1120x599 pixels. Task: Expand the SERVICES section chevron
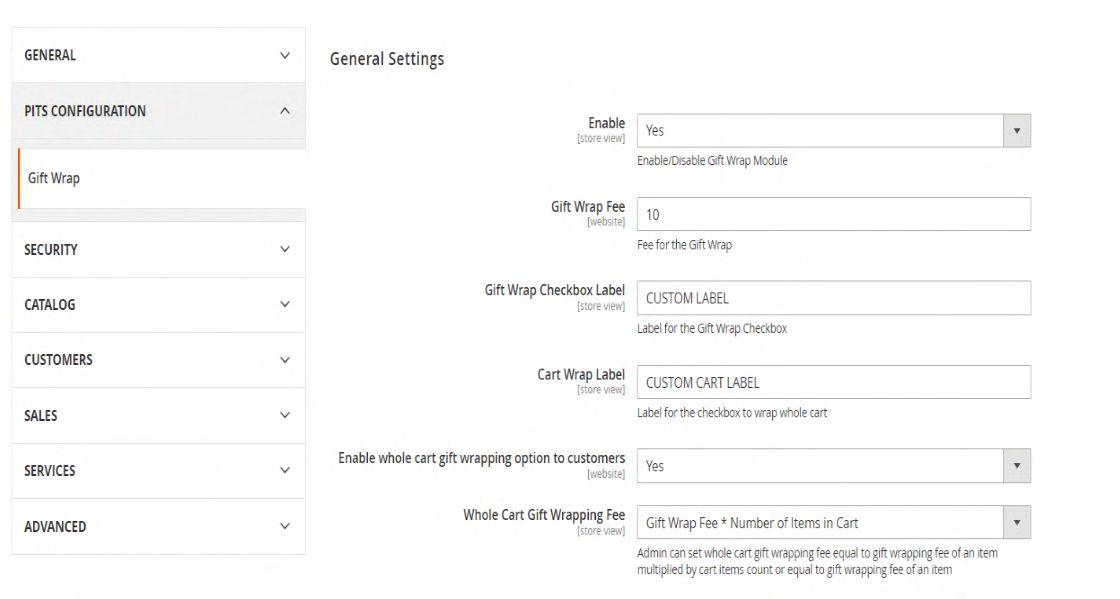tap(285, 471)
